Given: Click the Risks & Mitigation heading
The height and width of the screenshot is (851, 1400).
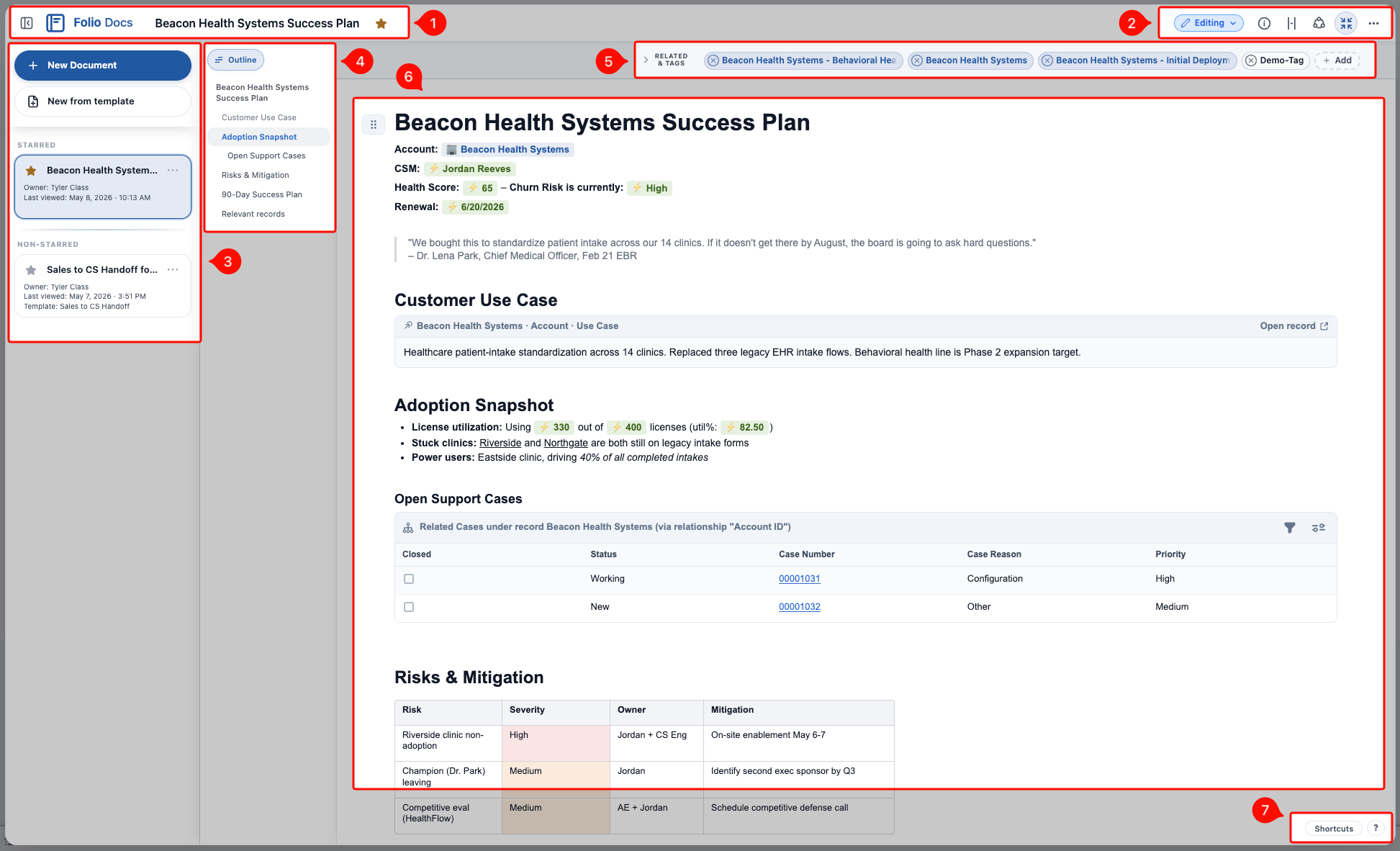Looking at the screenshot, I should pos(469,677).
